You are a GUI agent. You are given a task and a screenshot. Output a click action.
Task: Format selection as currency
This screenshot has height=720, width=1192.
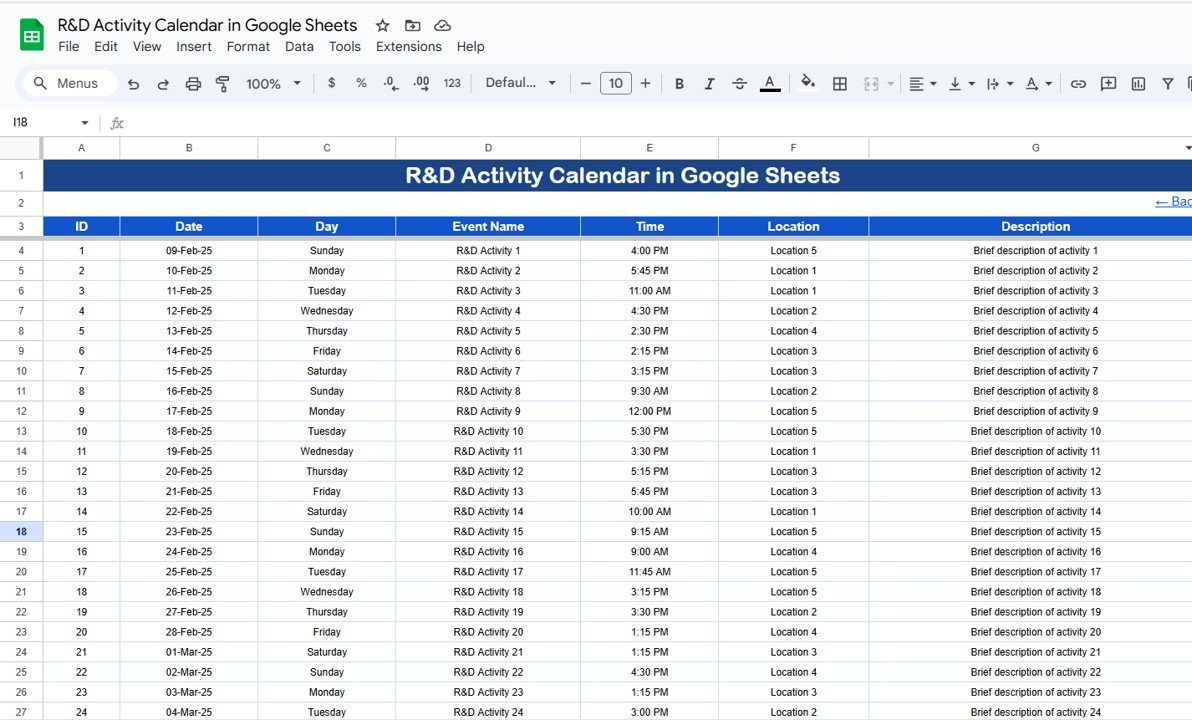coord(331,83)
